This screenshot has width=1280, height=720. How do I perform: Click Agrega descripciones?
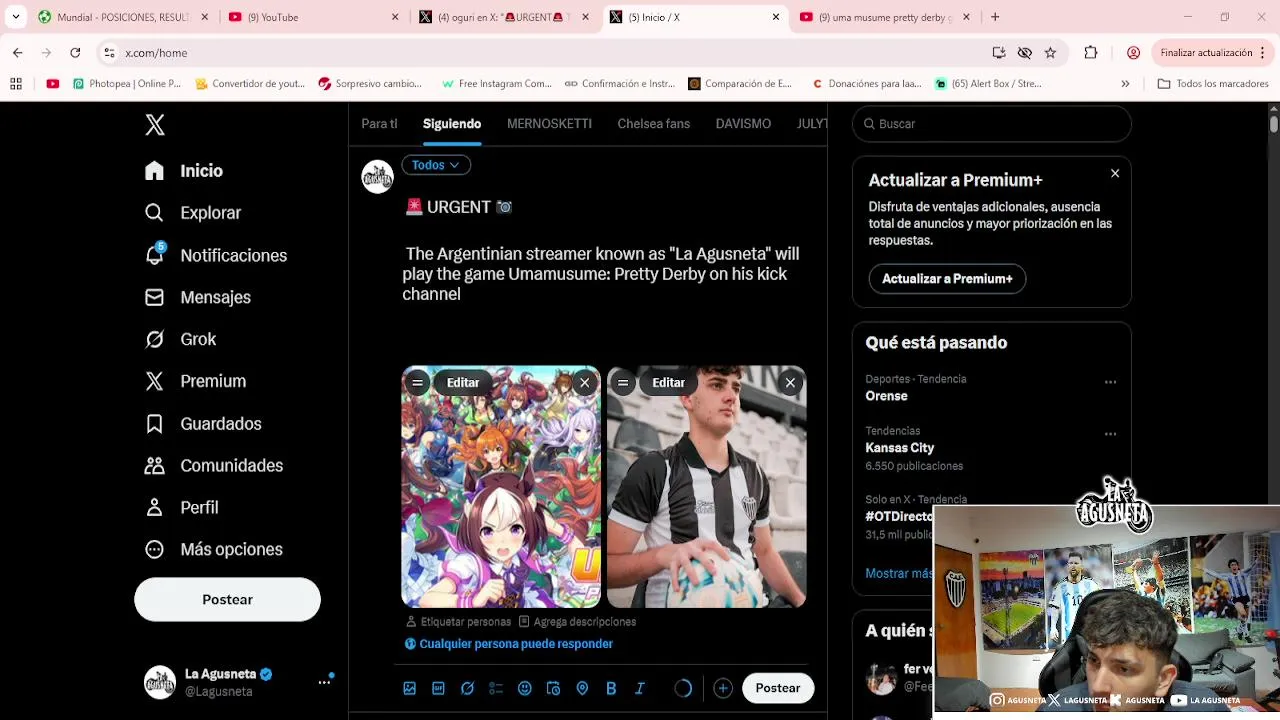click(577, 622)
